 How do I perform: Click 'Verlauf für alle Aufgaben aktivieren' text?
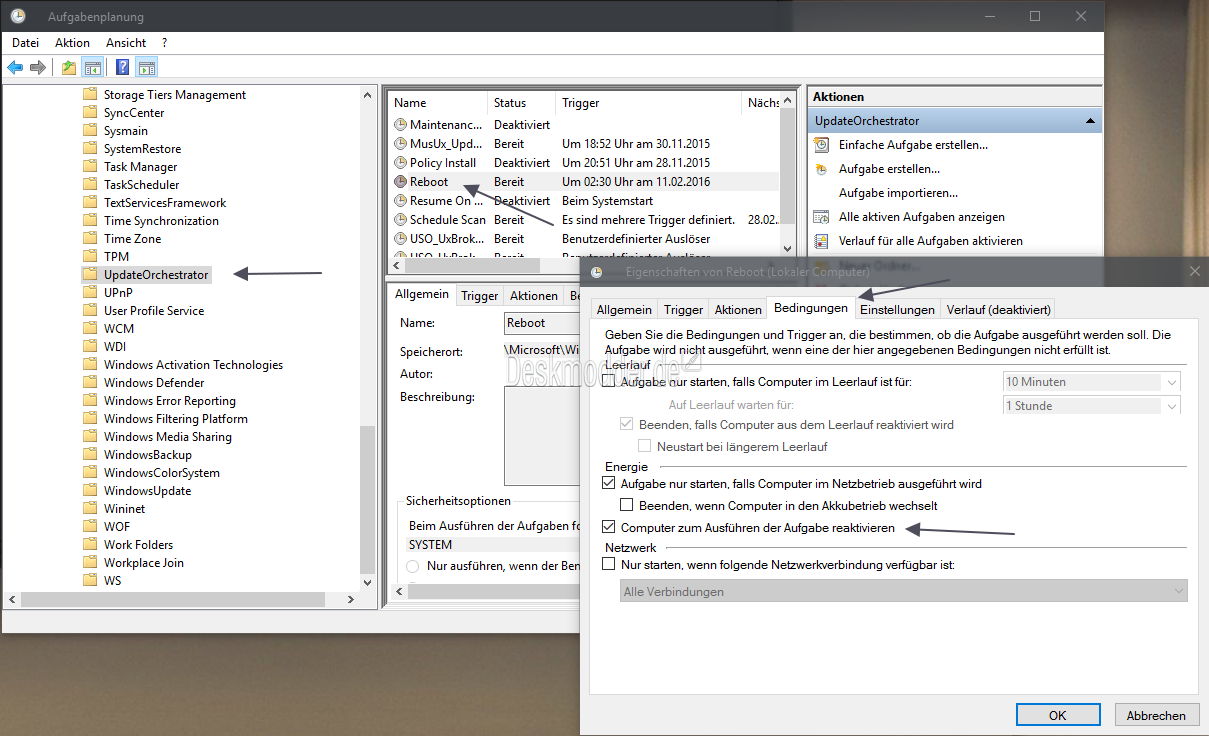pyautogui.click(x=930, y=241)
